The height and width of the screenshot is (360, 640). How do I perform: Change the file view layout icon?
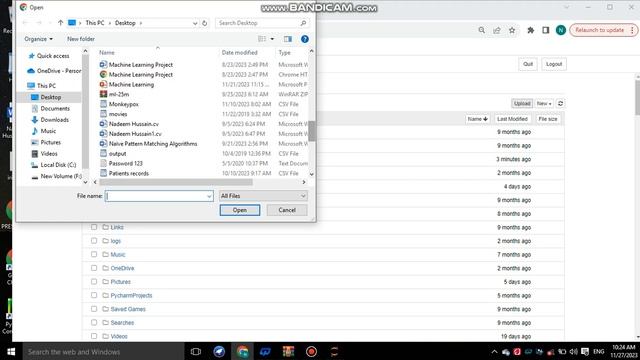click(262, 39)
